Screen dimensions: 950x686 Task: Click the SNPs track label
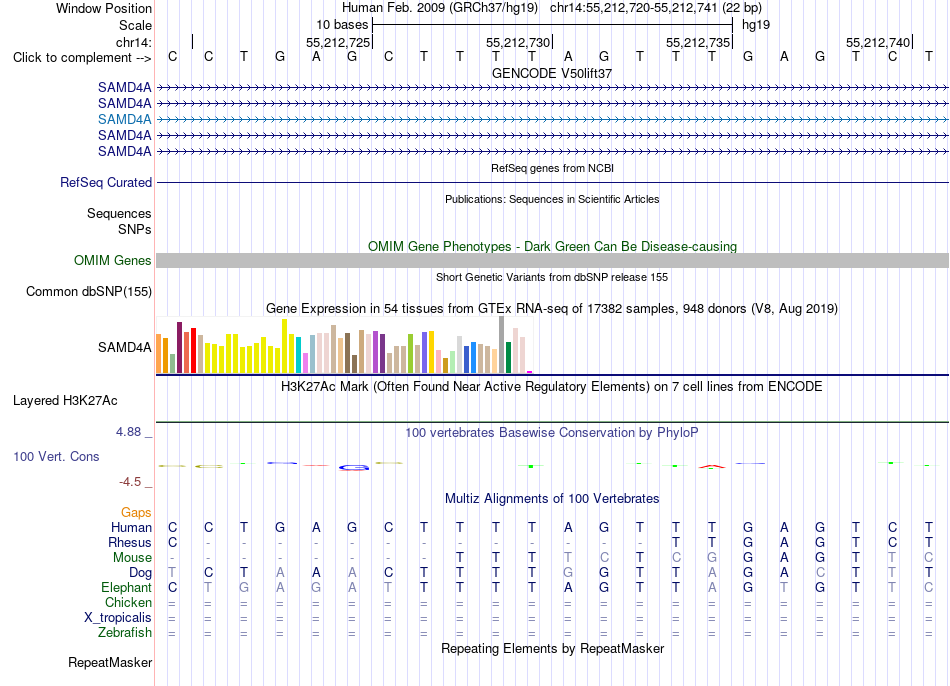(135, 230)
